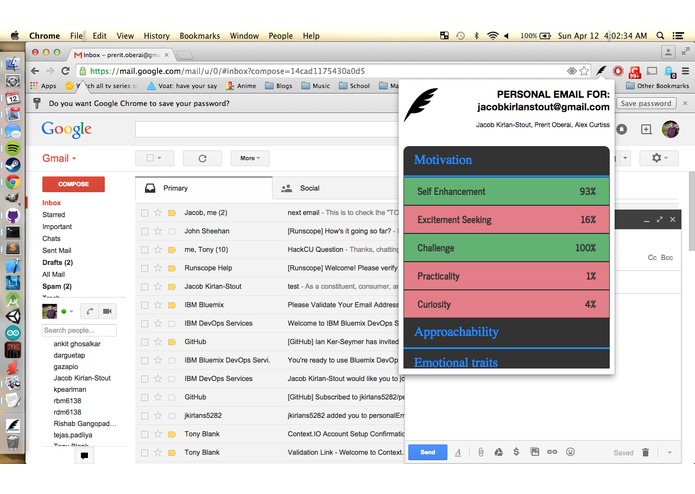Check the Context.IO Account Setup email checkbox

pos(144,434)
